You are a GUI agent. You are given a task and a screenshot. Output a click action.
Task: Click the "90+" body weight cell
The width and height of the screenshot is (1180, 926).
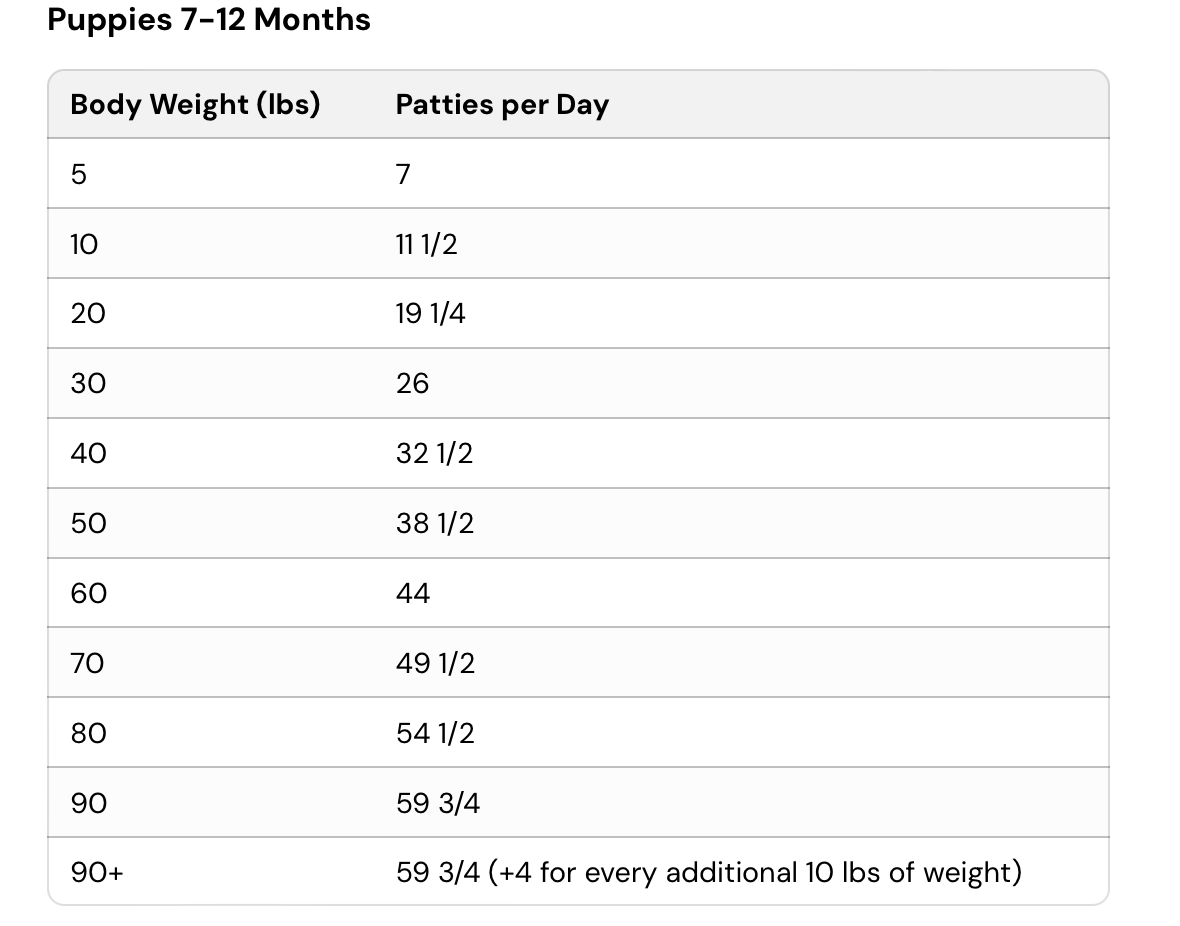(97, 873)
